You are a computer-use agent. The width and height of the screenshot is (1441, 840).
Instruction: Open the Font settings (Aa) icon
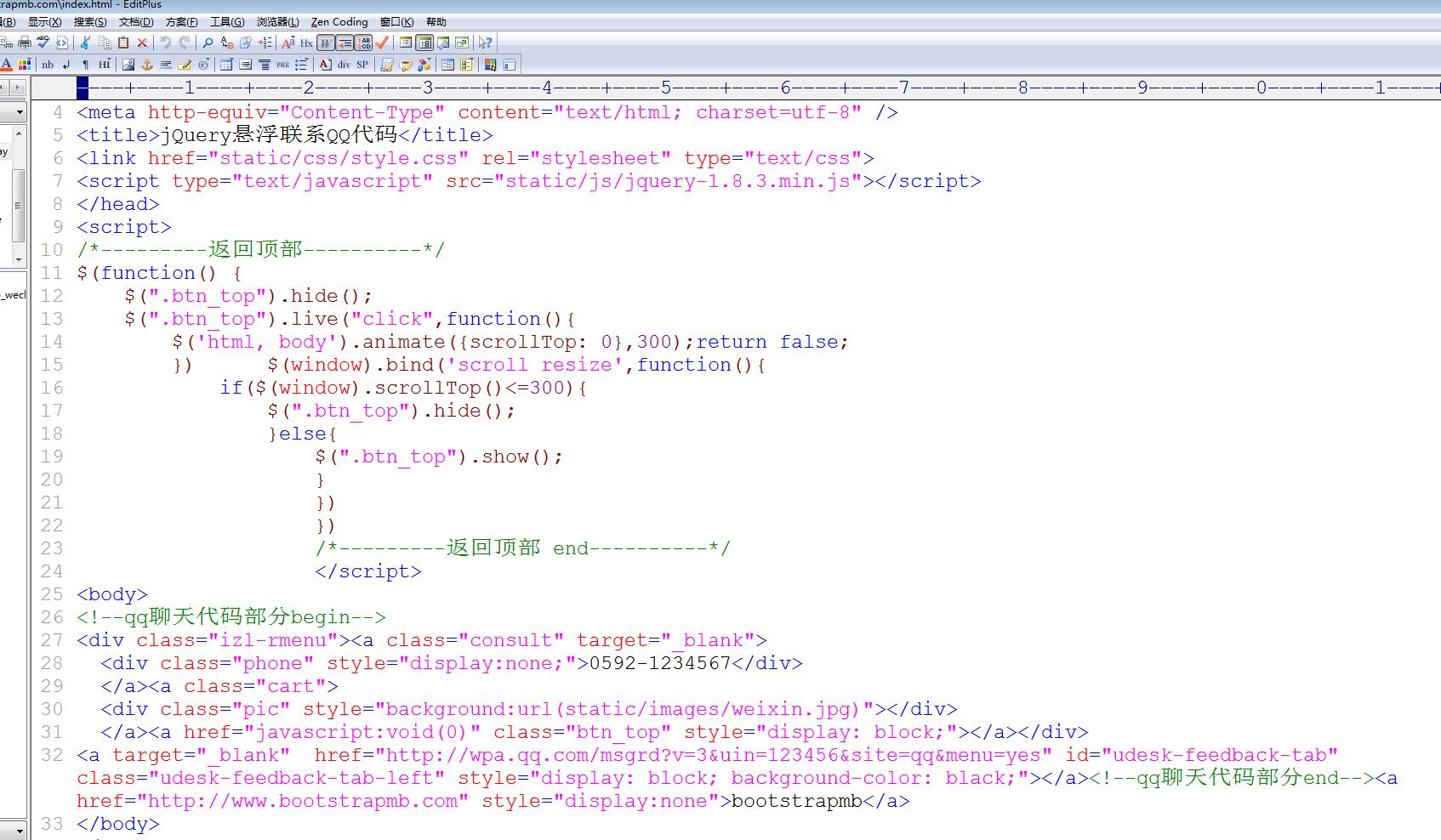tap(288, 43)
